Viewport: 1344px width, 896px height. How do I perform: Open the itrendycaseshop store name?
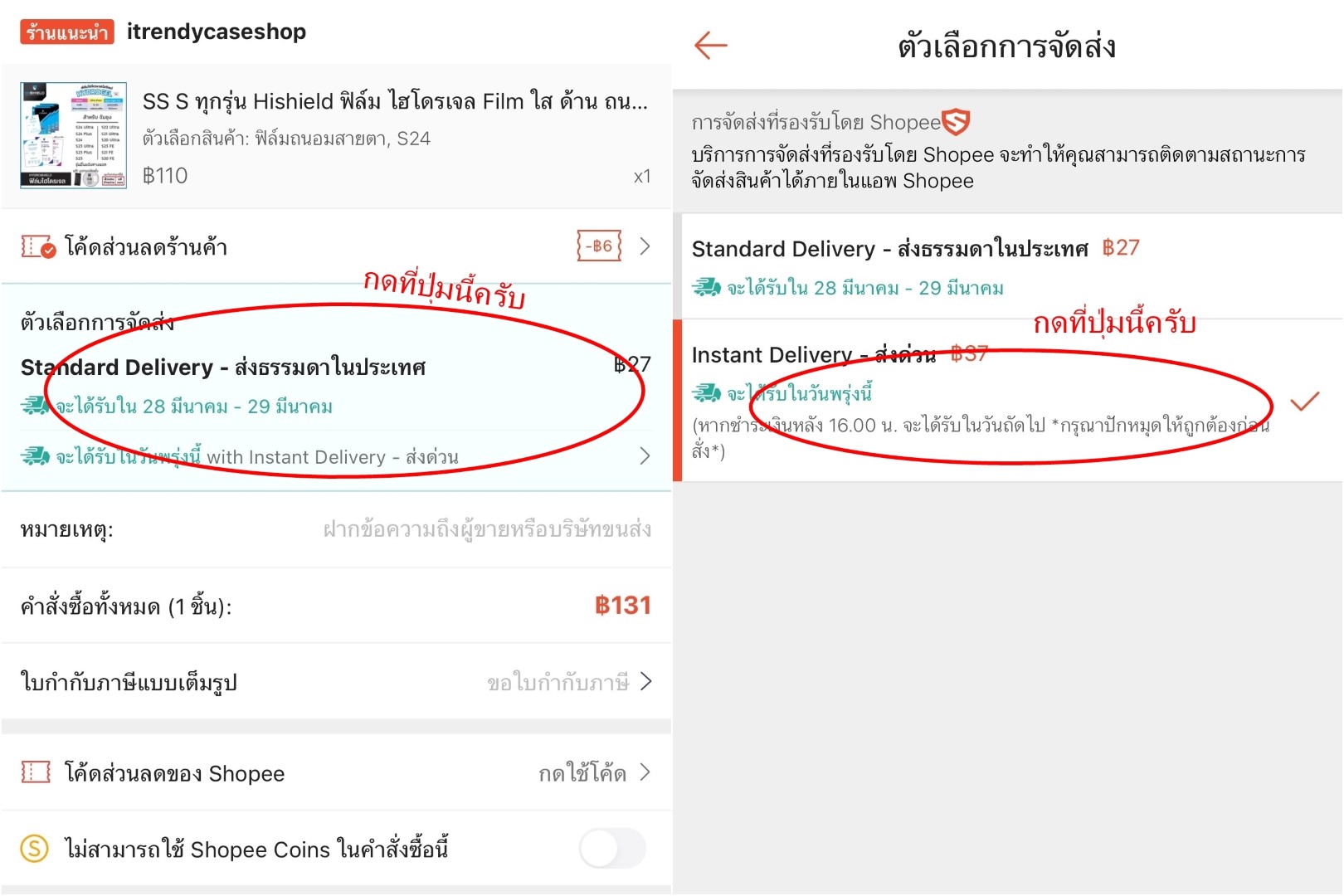(217, 32)
